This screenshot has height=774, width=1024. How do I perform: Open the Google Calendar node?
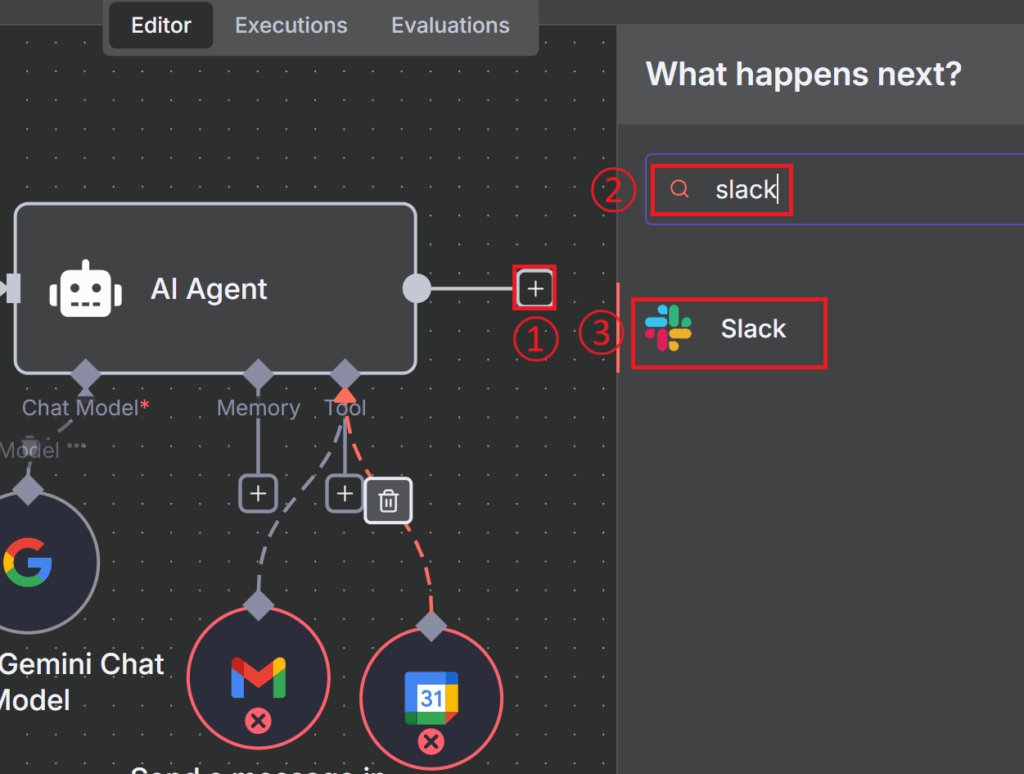click(431, 697)
